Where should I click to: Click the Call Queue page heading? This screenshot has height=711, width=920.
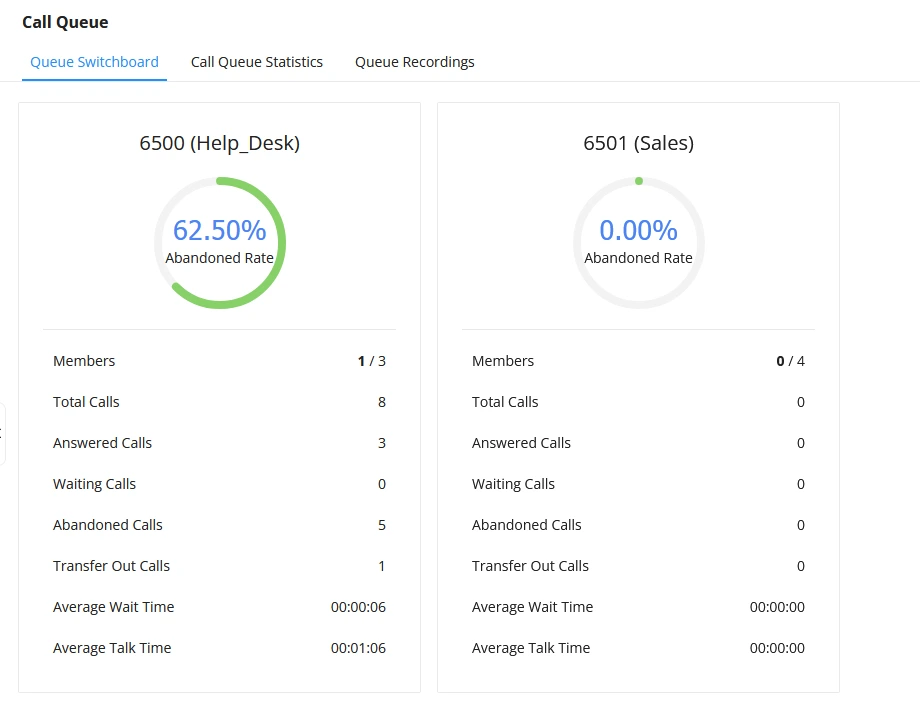65,22
